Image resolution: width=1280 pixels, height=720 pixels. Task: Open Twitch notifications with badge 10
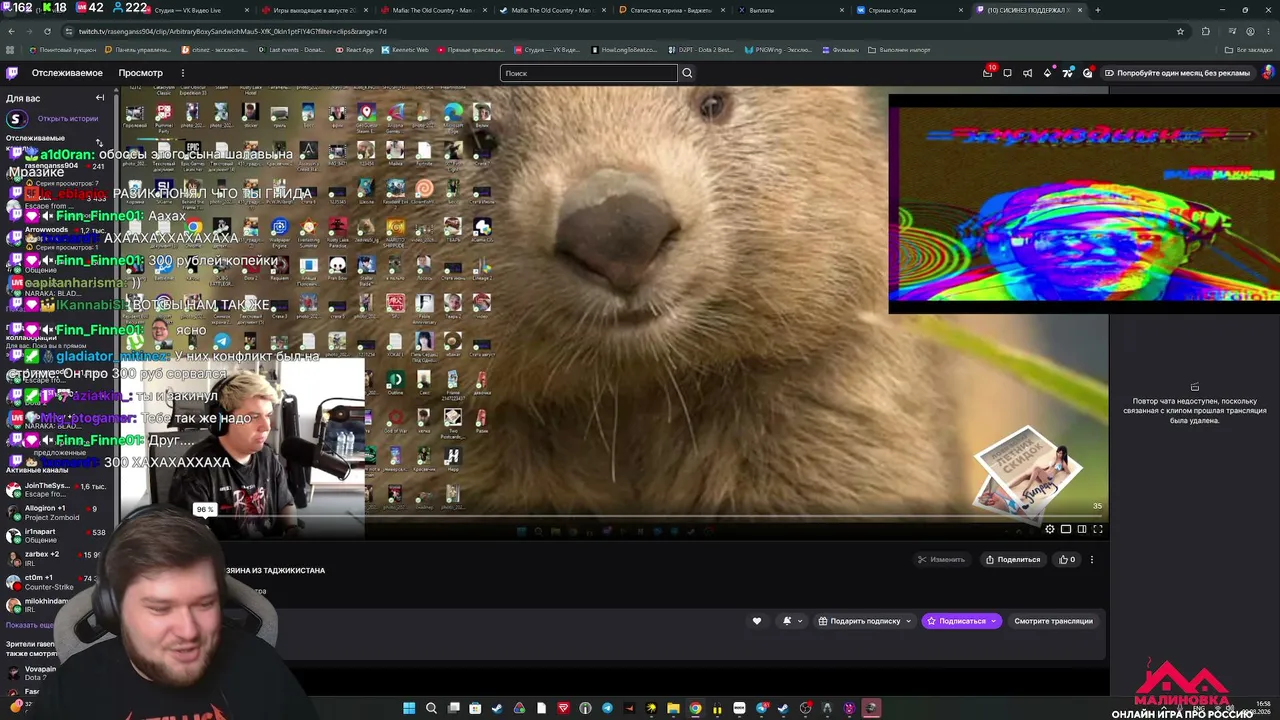(x=988, y=73)
